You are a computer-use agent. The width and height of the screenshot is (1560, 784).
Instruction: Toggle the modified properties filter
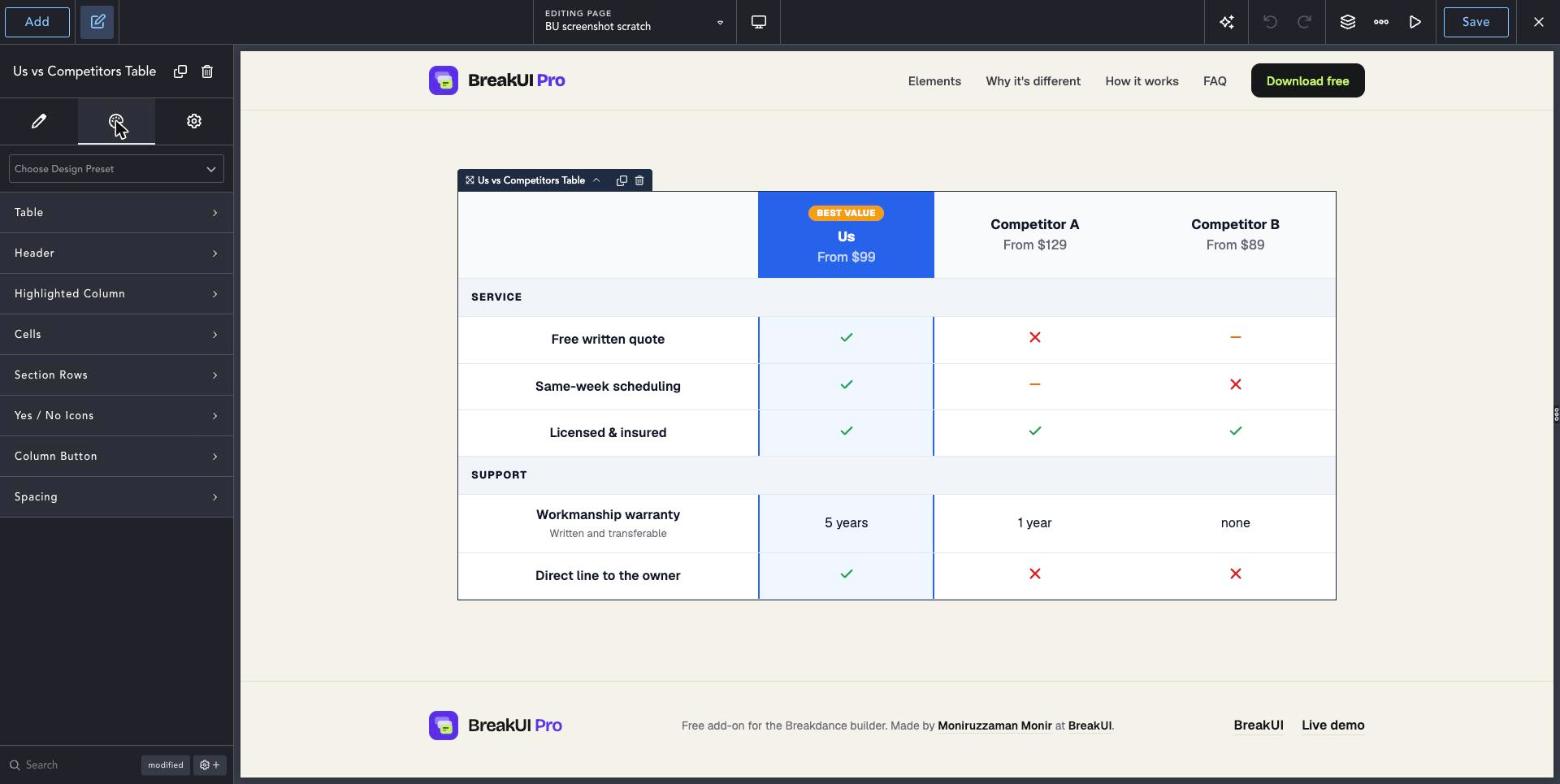(165, 765)
